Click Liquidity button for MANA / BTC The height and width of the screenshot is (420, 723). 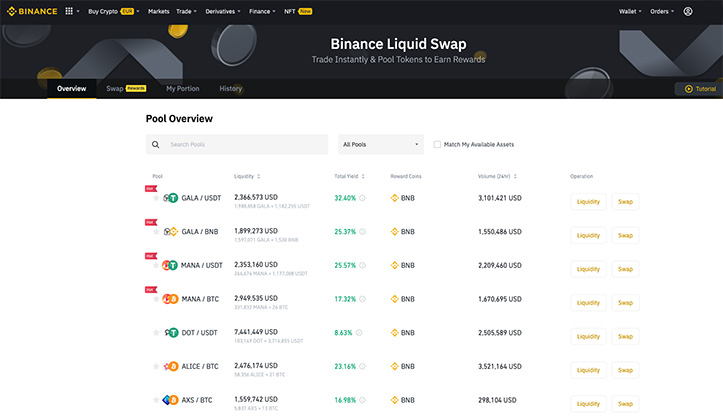(588, 302)
